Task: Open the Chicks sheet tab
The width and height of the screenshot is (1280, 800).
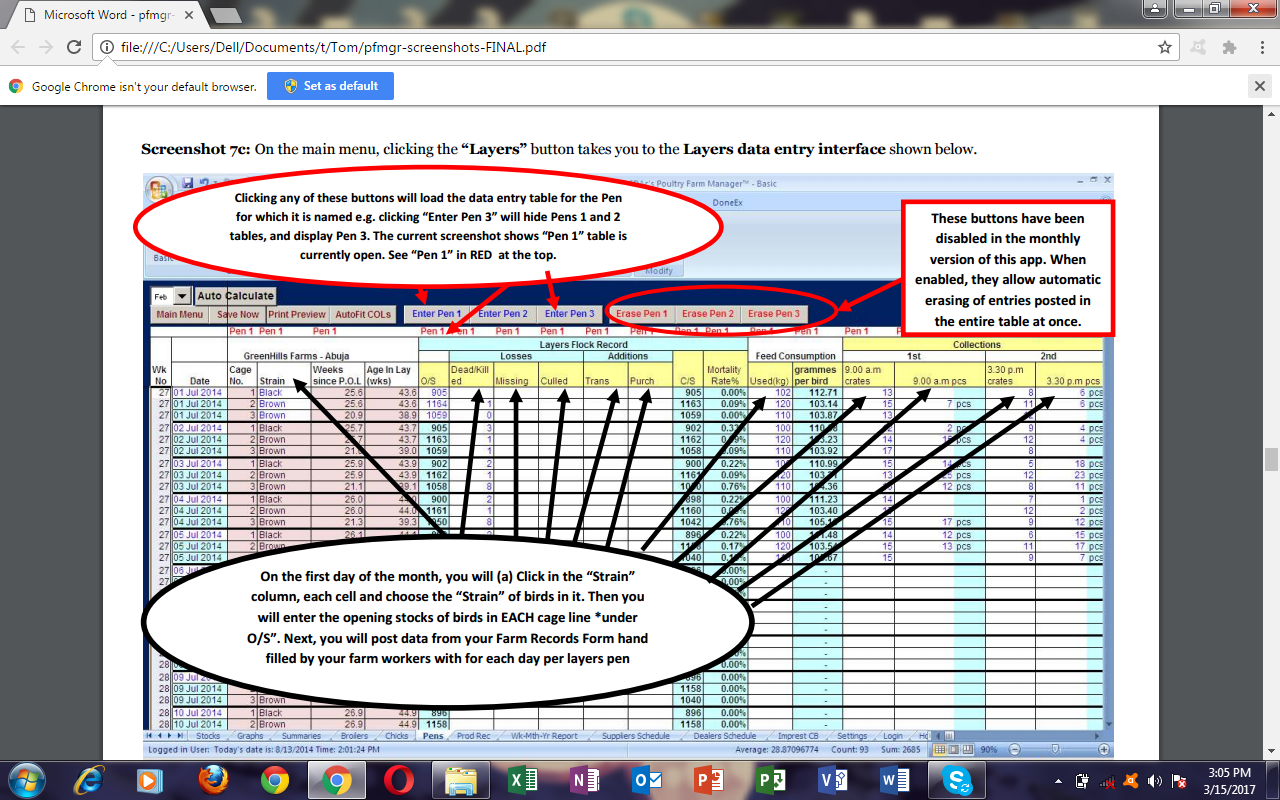Action: 396,736
